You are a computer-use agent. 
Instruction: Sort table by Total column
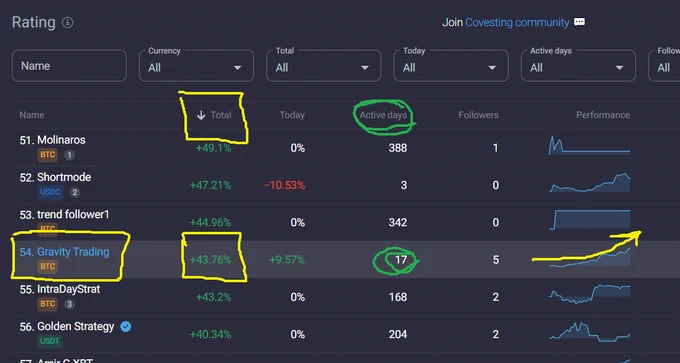click(221, 115)
